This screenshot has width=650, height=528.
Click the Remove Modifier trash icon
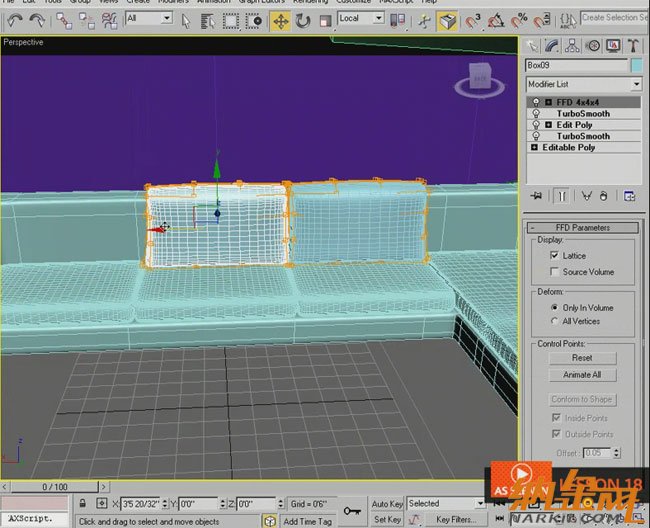pyautogui.click(x=604, y=196)
